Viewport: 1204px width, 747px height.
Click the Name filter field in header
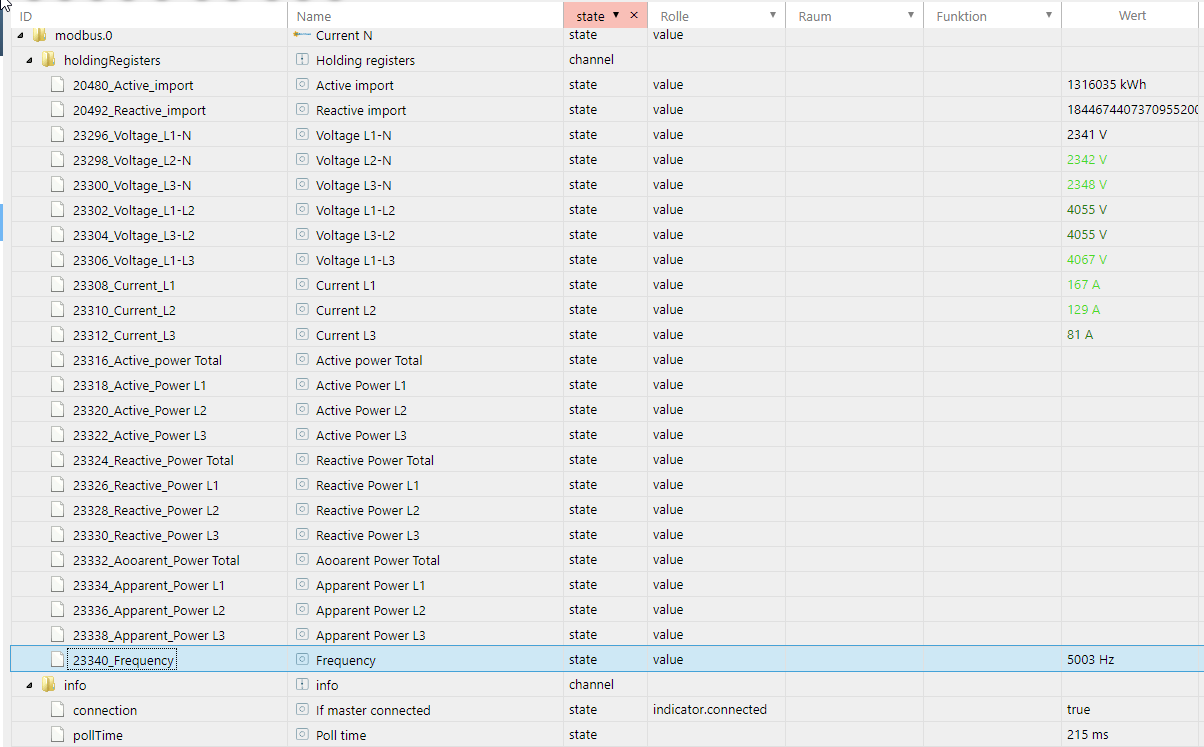[x=426, y=16]
